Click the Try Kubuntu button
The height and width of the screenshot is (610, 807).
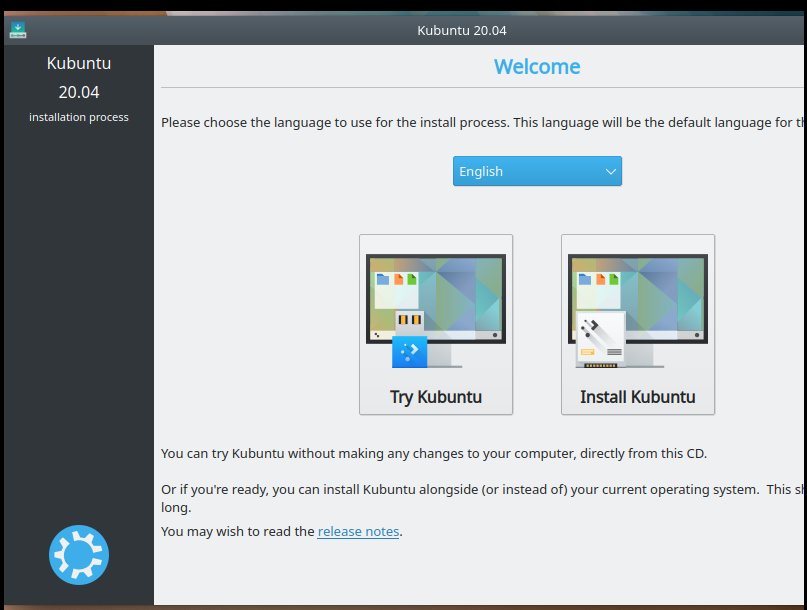tap(436, 324)
